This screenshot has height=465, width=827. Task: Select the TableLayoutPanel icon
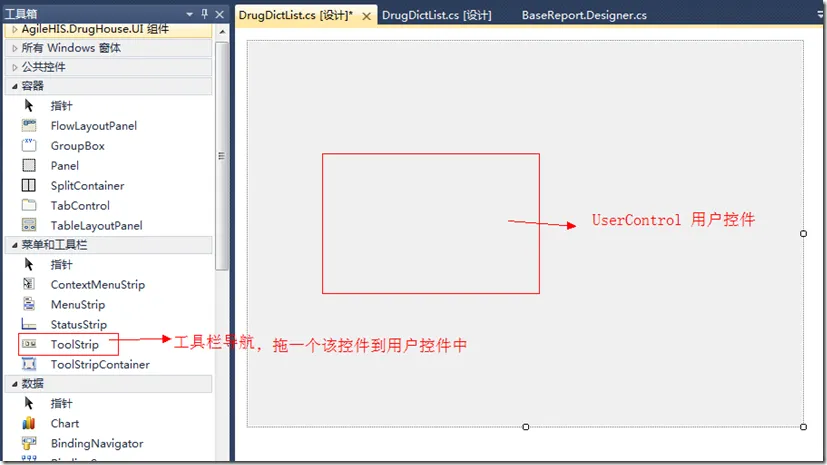point(29,225)
